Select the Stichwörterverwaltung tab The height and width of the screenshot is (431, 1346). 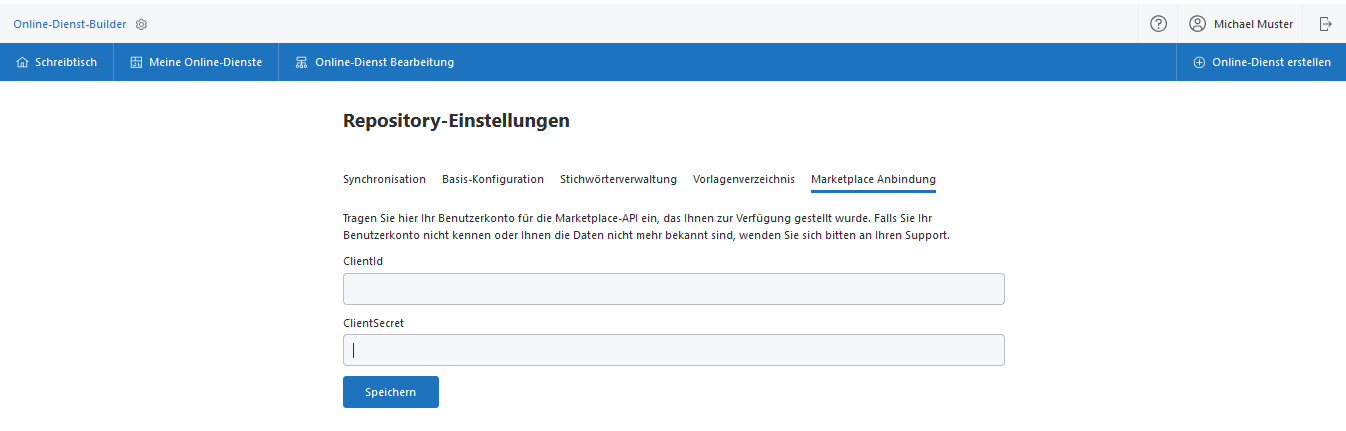[618, 179]
